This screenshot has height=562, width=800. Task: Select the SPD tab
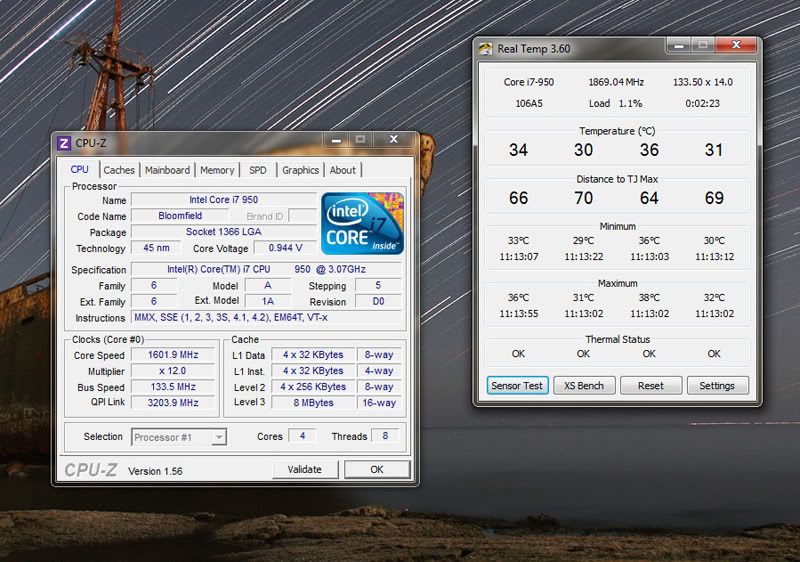(258, 170)
